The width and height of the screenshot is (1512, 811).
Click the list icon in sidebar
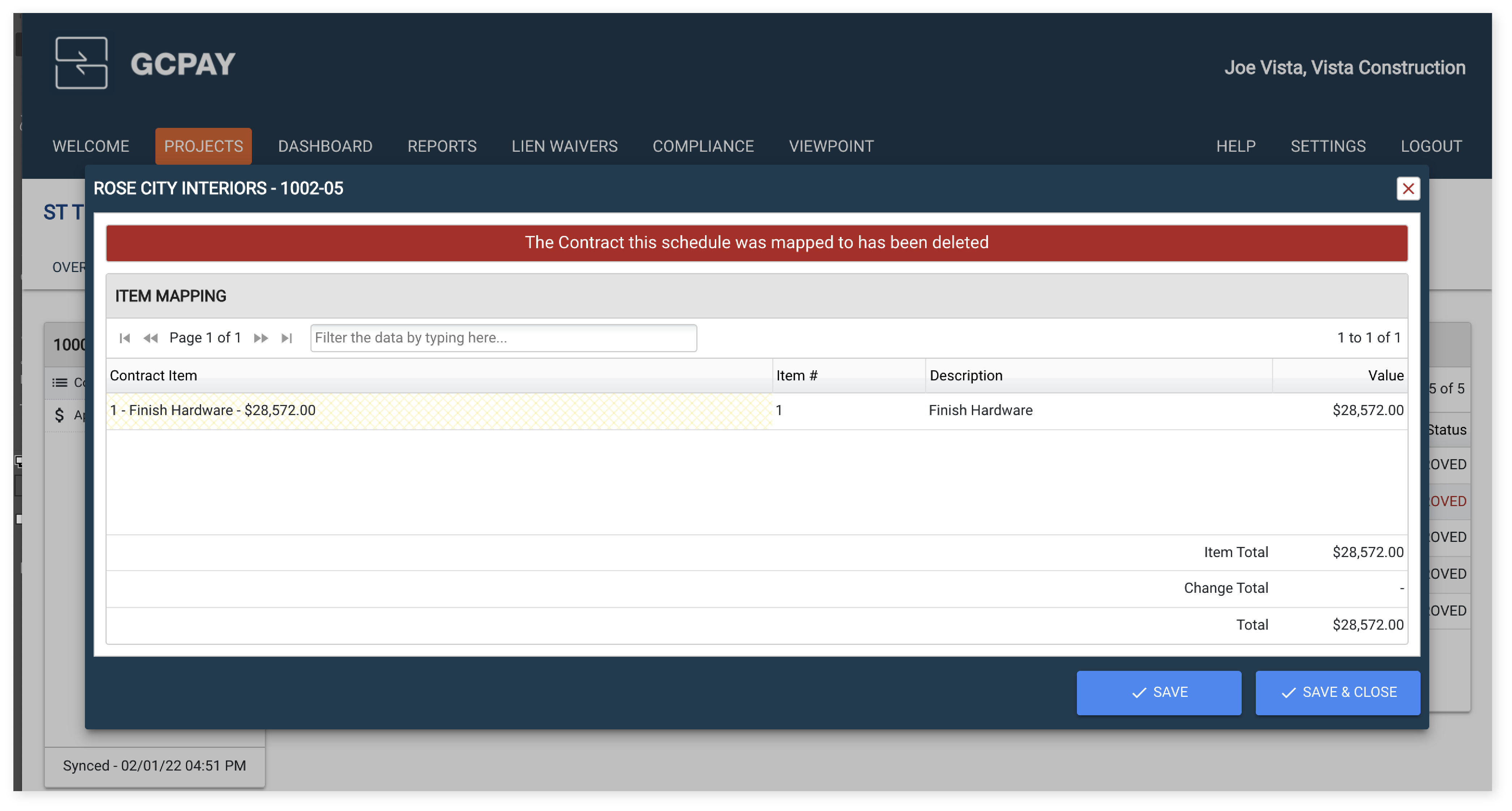tap(60, 383)
